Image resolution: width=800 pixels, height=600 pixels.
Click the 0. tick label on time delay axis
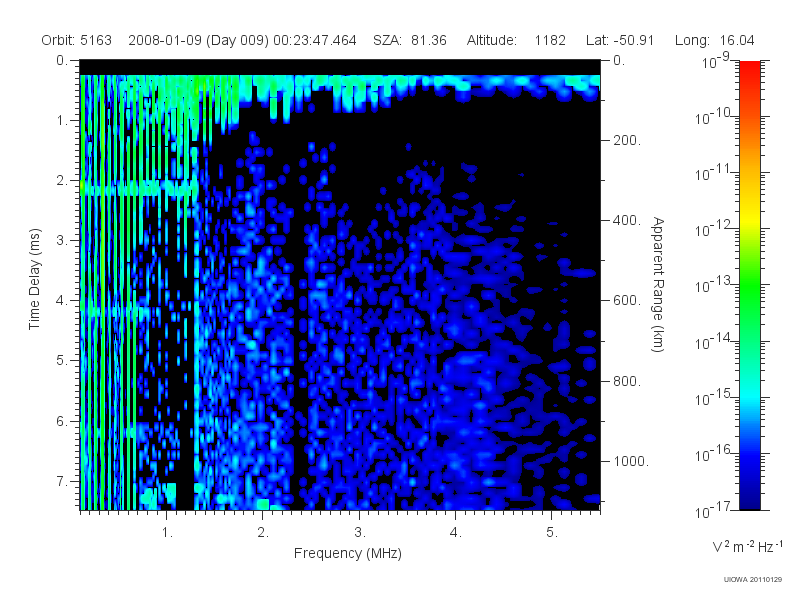(x=62, y=61)
